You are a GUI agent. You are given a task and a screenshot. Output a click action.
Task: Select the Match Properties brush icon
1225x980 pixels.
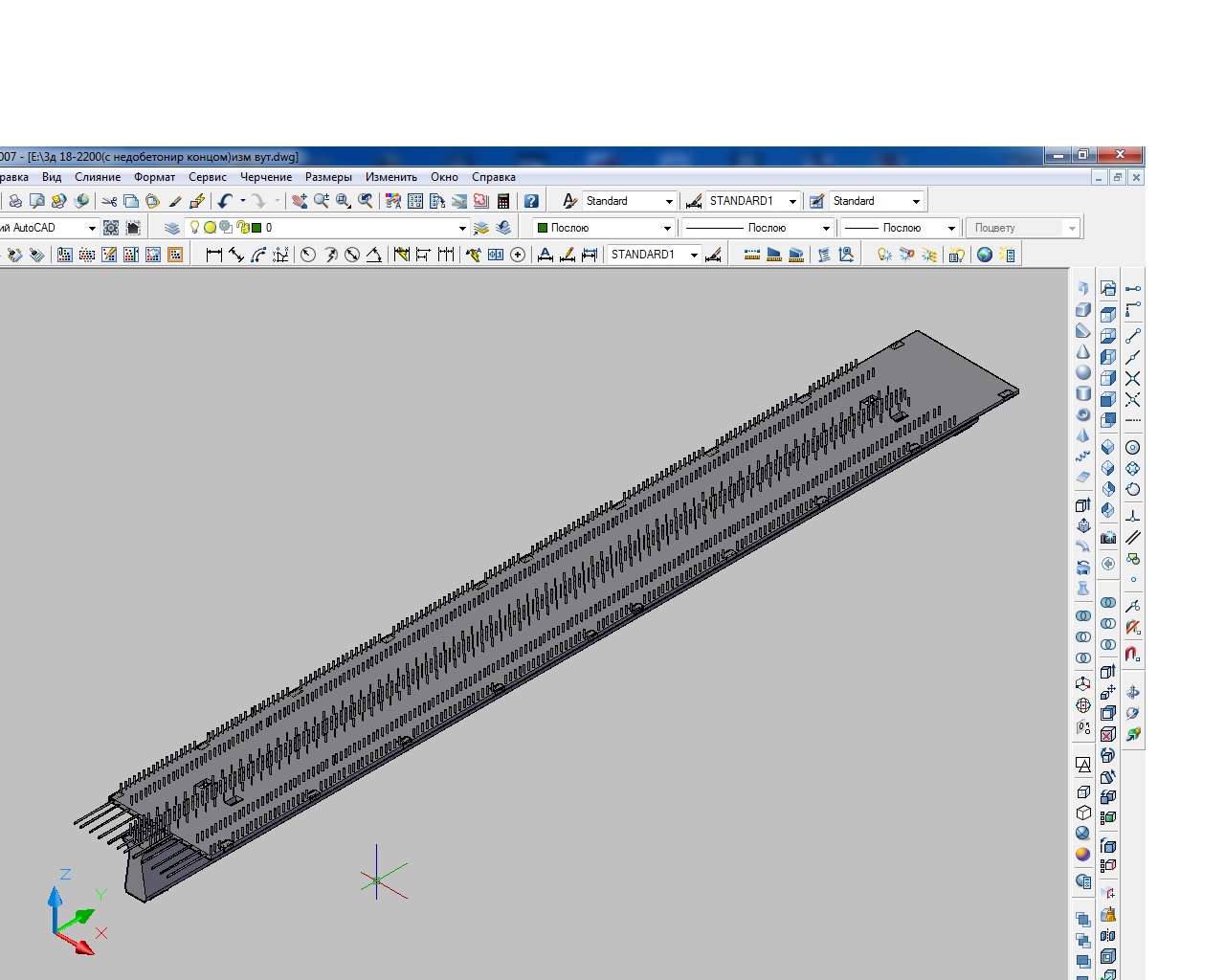[x=175, y=201]
